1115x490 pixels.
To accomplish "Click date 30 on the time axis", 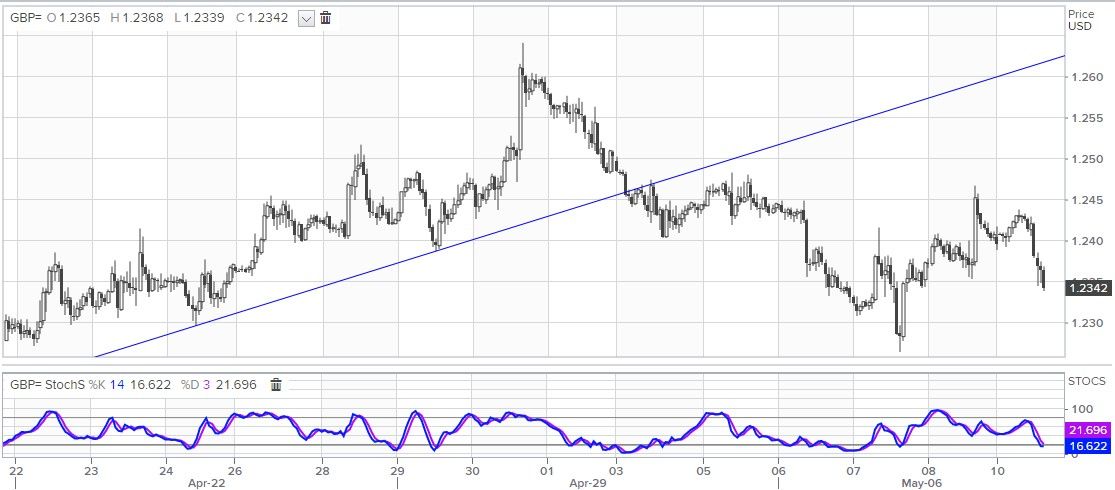I will click(473, 470).
